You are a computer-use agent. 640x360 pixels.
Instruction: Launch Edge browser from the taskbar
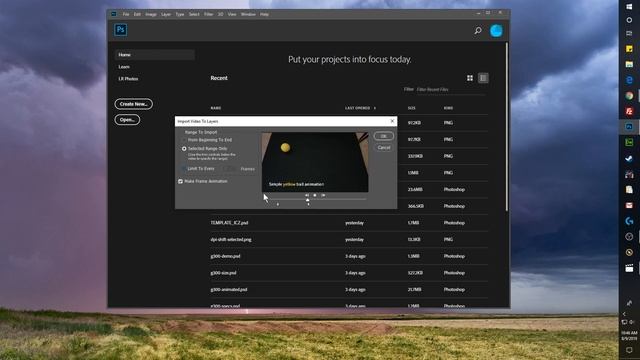pyautogui.click(x=629, y=80)
